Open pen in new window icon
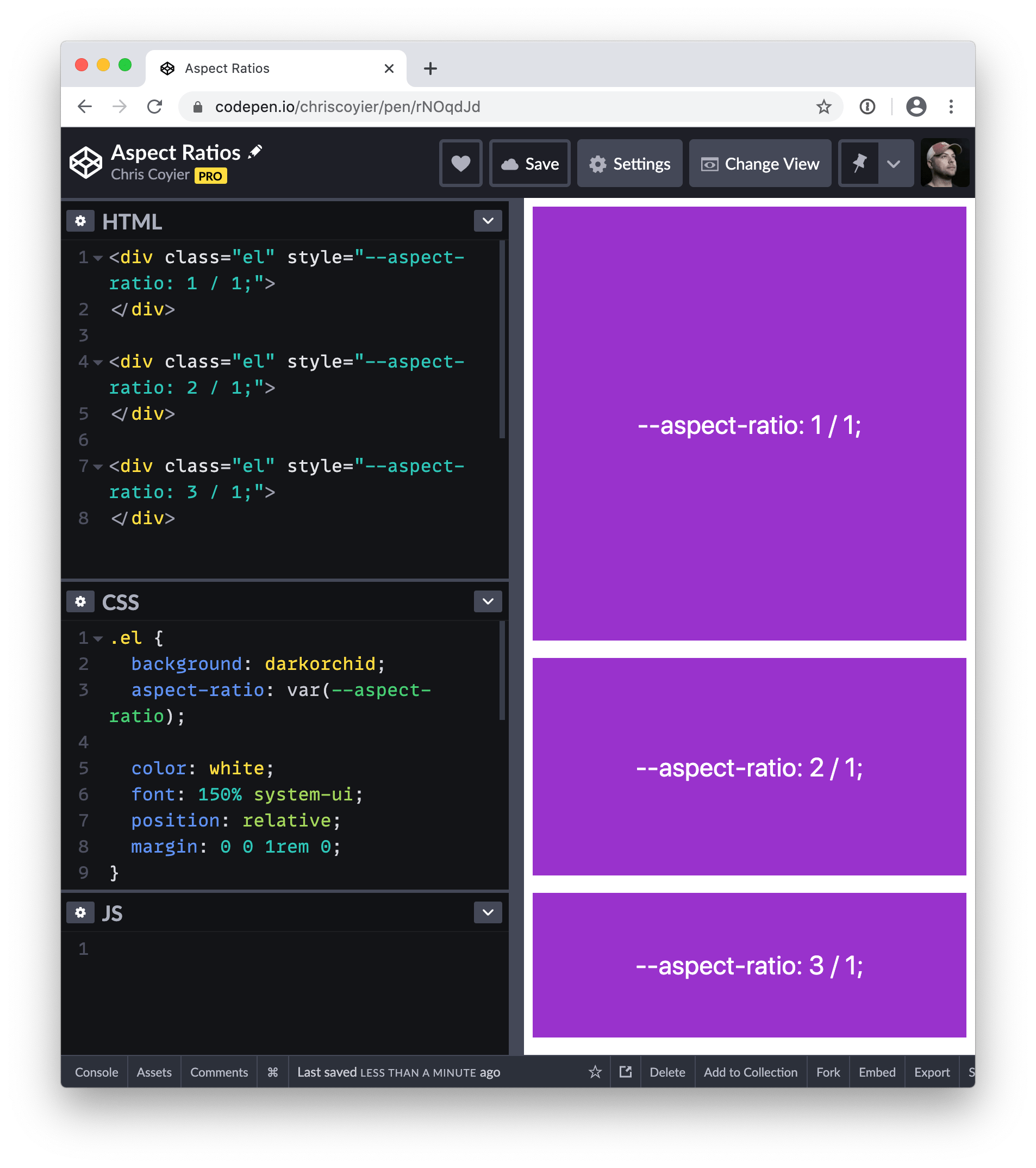The height and width of the screenshot is (1168, 1036). pyautogui.click(x=626, y=1072)
